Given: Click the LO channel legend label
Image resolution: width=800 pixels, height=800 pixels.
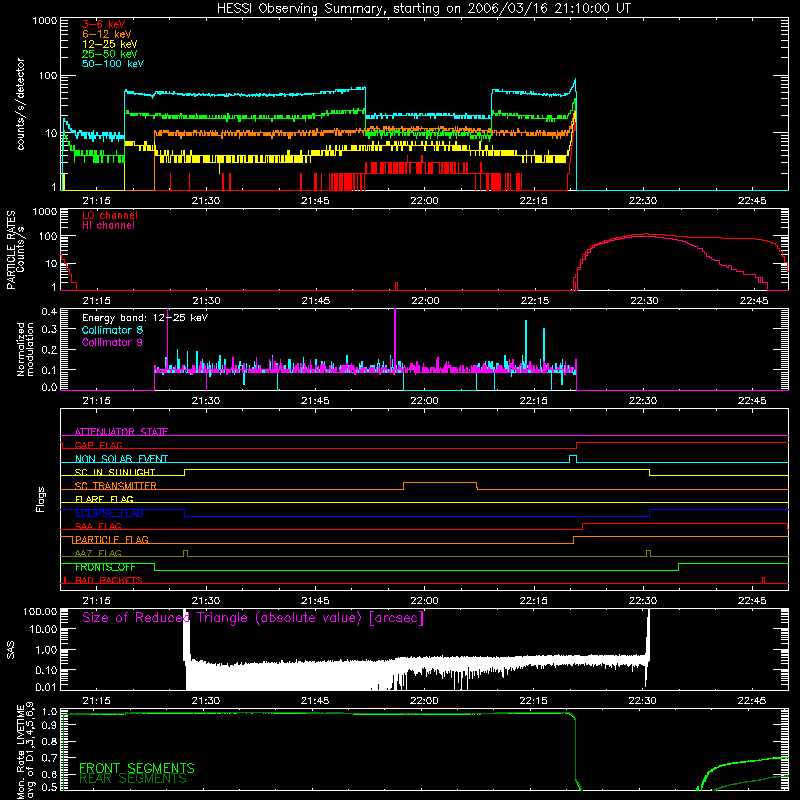Looking at the screenshot, I should click(110, 215).
